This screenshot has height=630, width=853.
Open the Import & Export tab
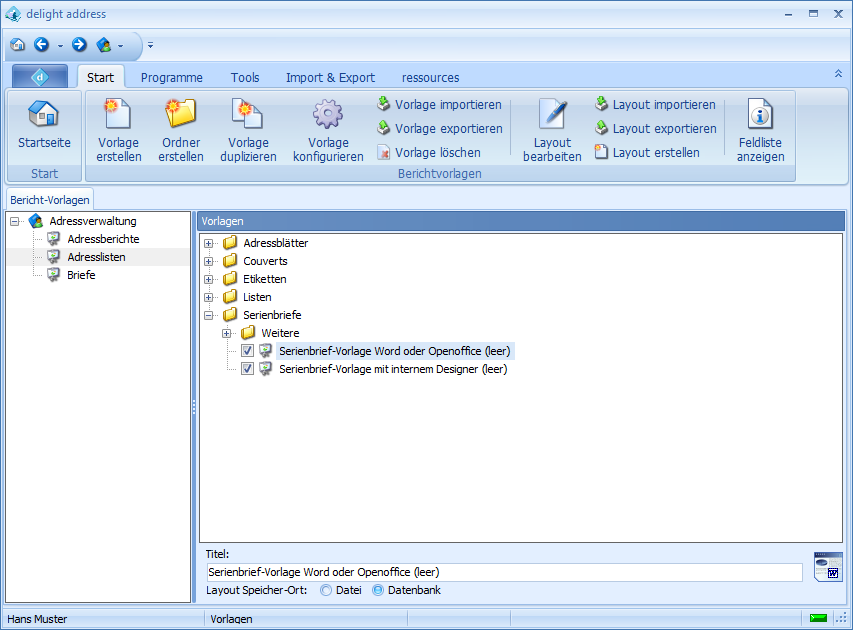[x=330, y=77]
